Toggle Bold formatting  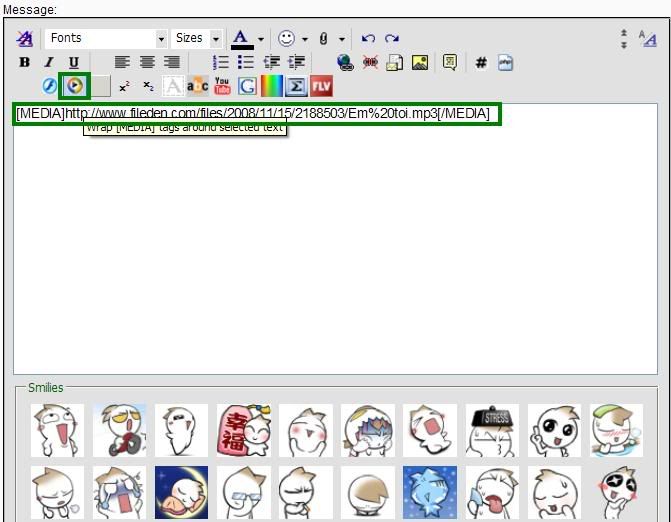click(x=25, y=62)
